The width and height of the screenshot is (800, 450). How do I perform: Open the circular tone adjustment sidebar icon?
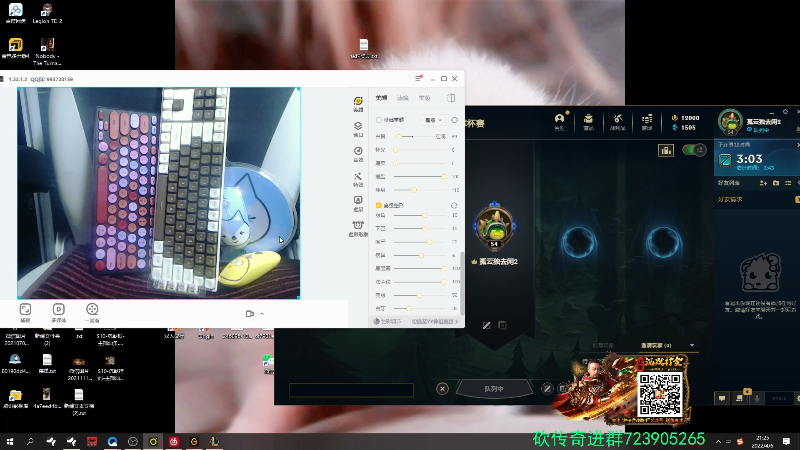tap(358, 154)
